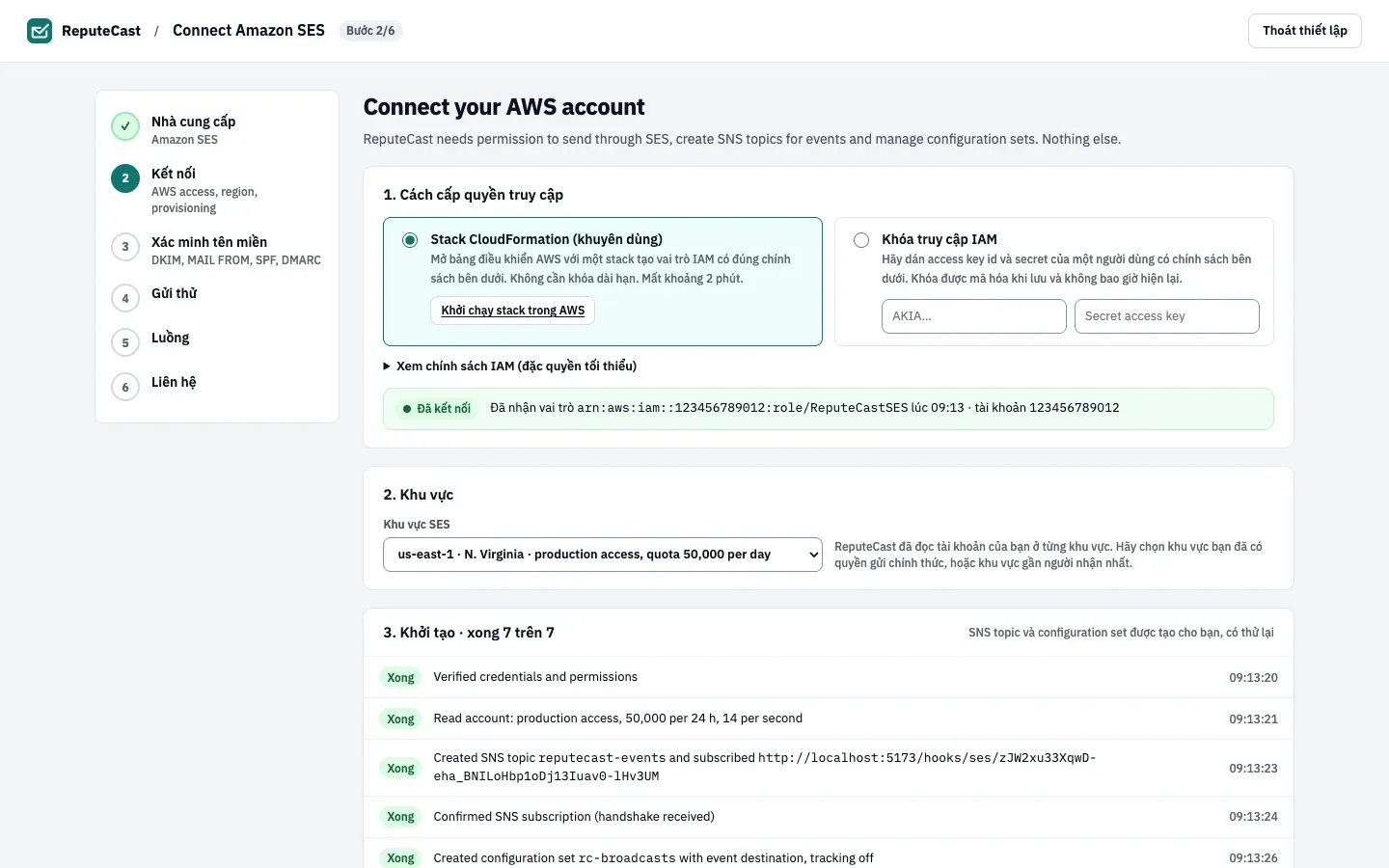This screenshot has width=1389, height=868.
Task: Click timestamp 09:13:23
Action: point(1253,769)
